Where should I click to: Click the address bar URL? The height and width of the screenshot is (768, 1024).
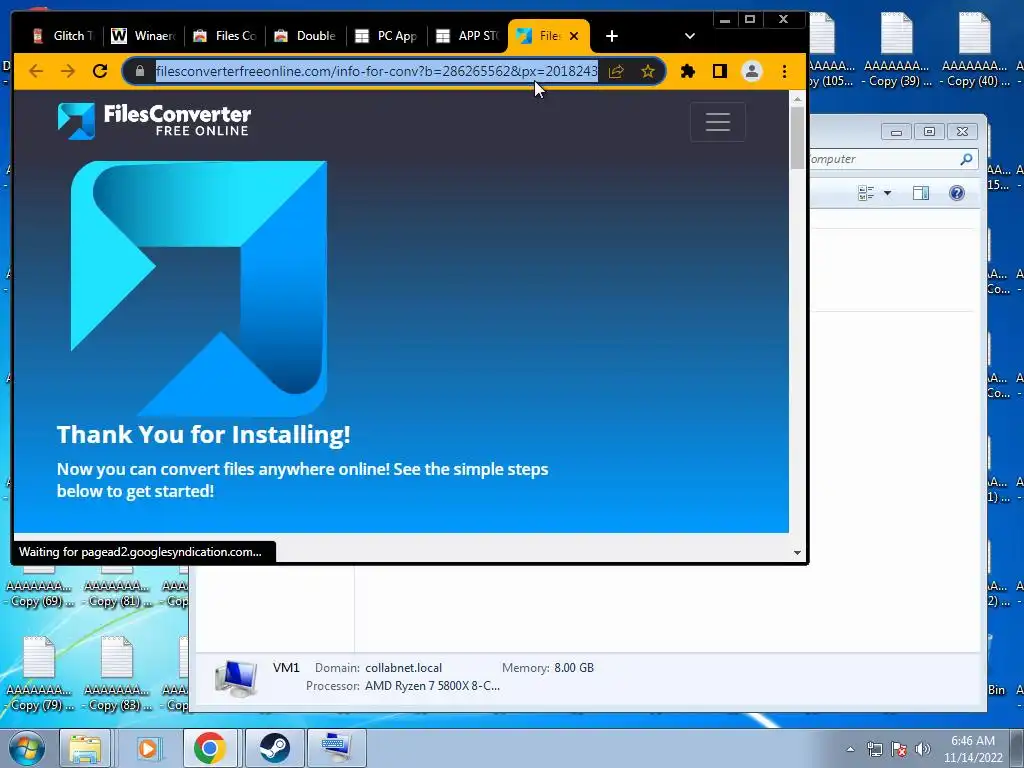point(376,71)
